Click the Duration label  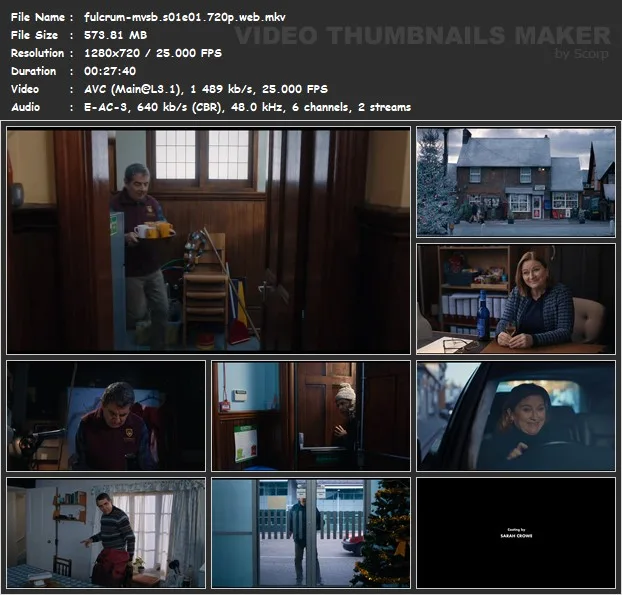pyautogui.click(x=33, y=71)
